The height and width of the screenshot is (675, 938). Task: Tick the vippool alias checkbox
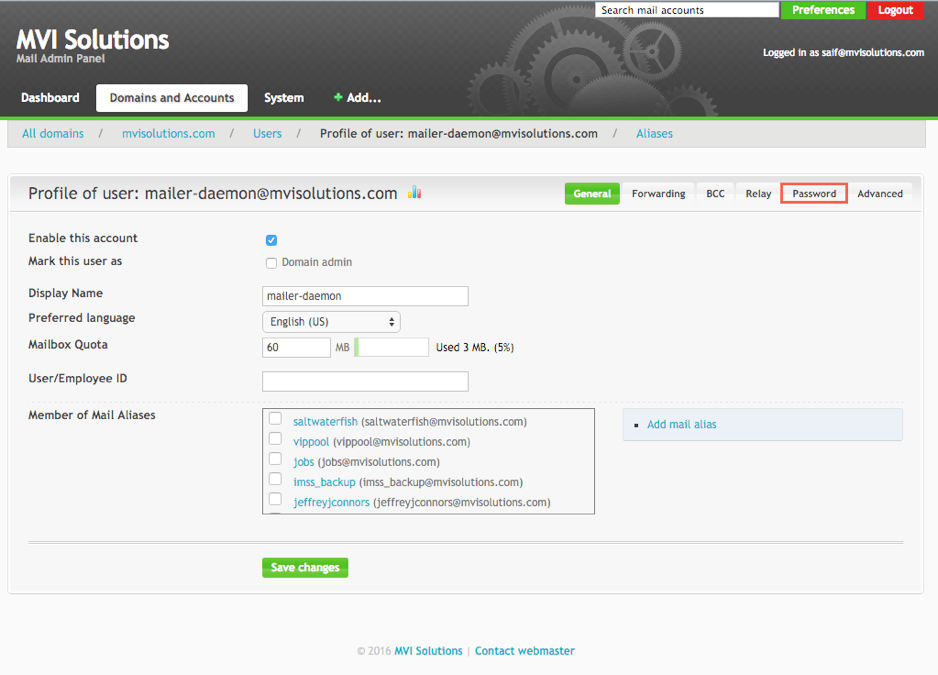pyautogui.click(x=275, y=439)
